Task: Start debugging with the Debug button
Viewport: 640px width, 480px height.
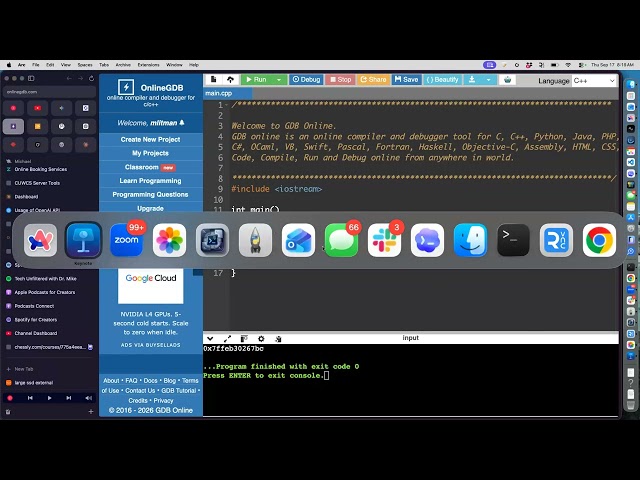Action: 307,80
